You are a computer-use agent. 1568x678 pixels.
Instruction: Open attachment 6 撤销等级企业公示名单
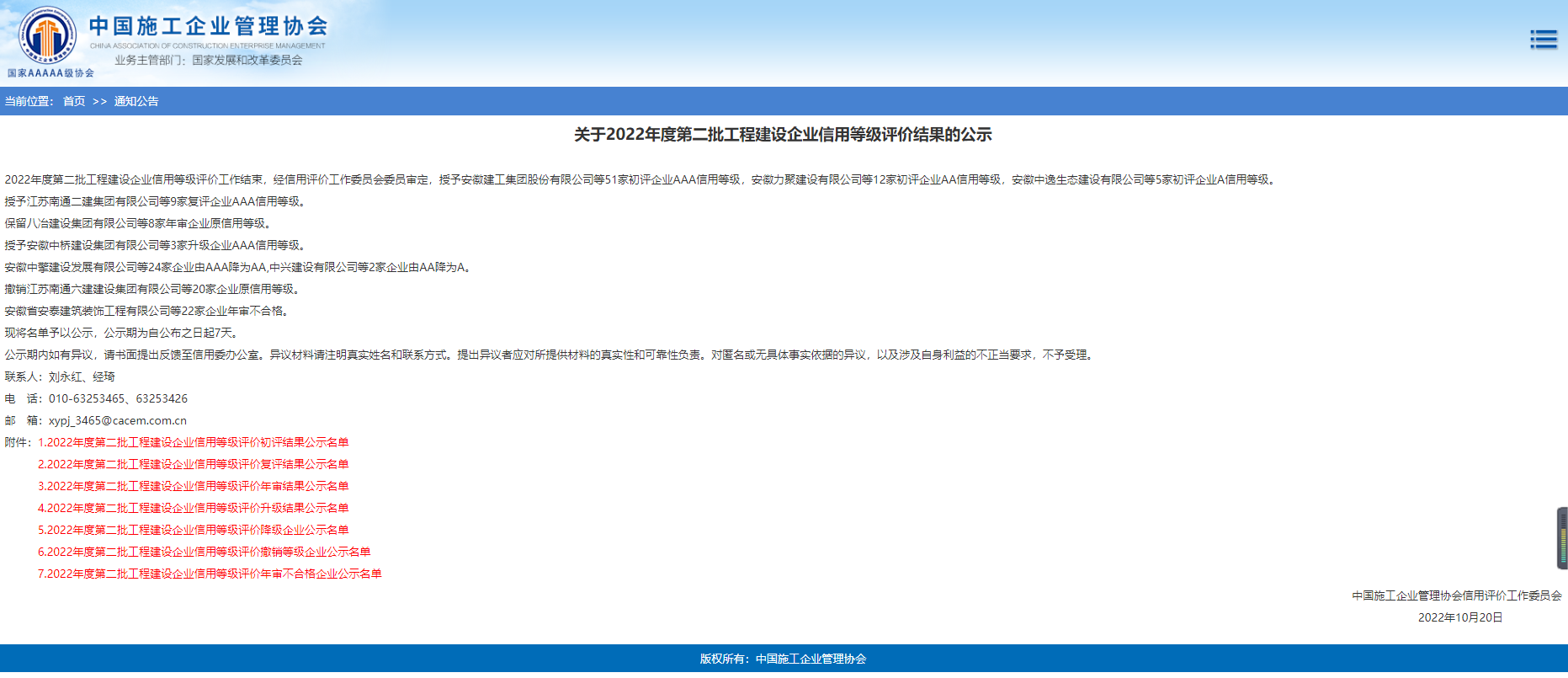[204, 552]
